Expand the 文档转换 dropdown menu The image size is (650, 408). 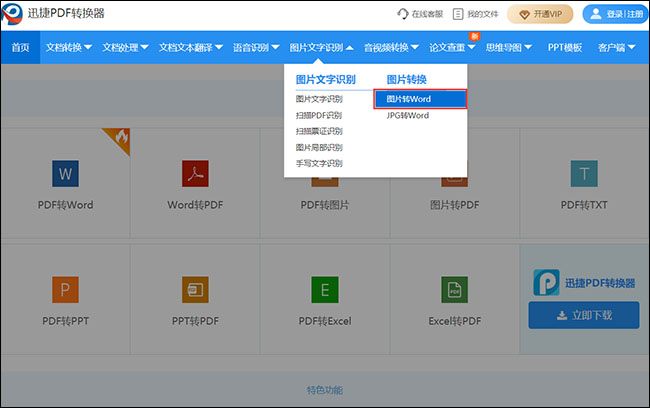coord(69,47)
